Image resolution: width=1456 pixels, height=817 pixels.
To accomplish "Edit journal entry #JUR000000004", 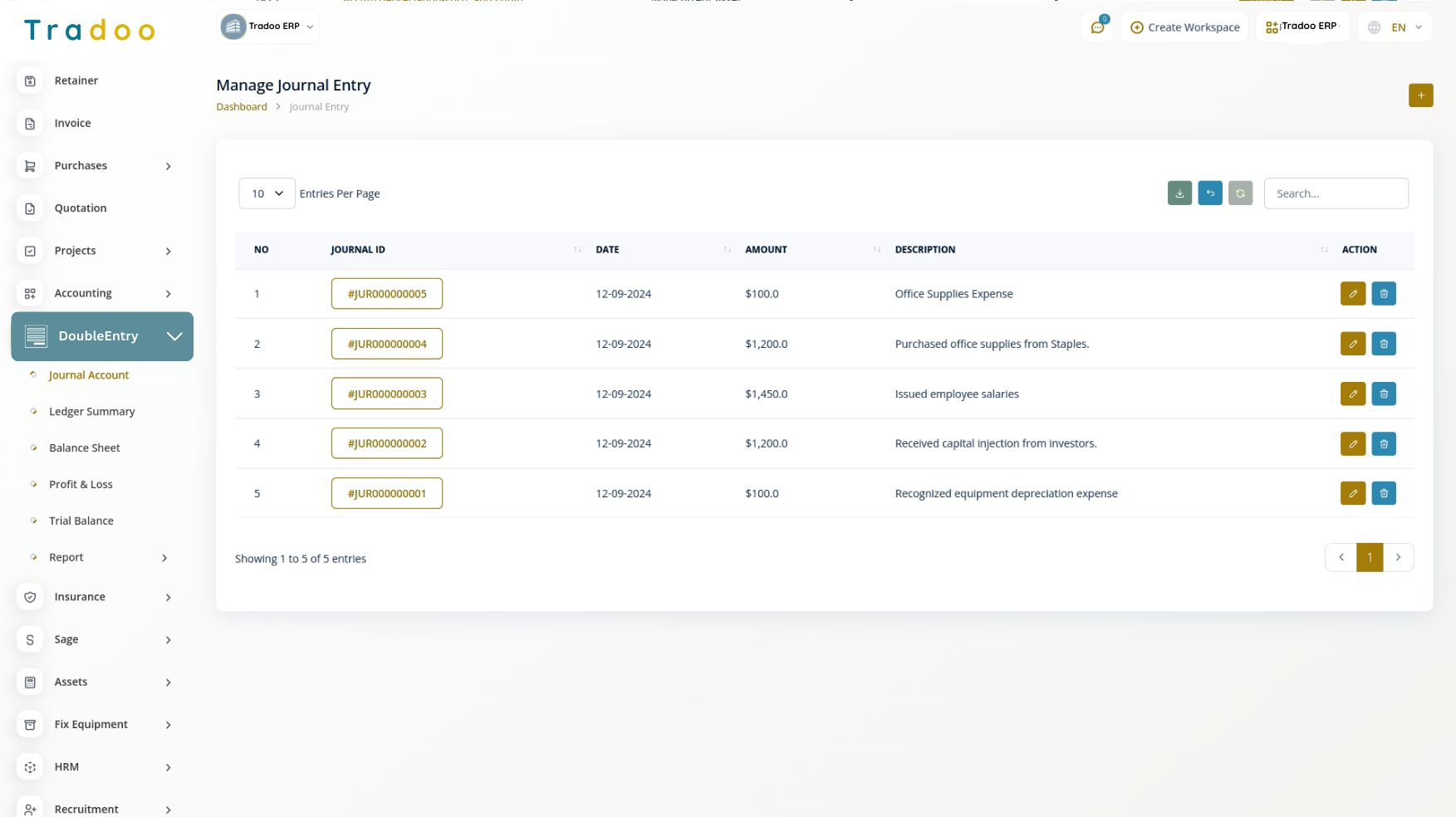I will point(1353,344).
